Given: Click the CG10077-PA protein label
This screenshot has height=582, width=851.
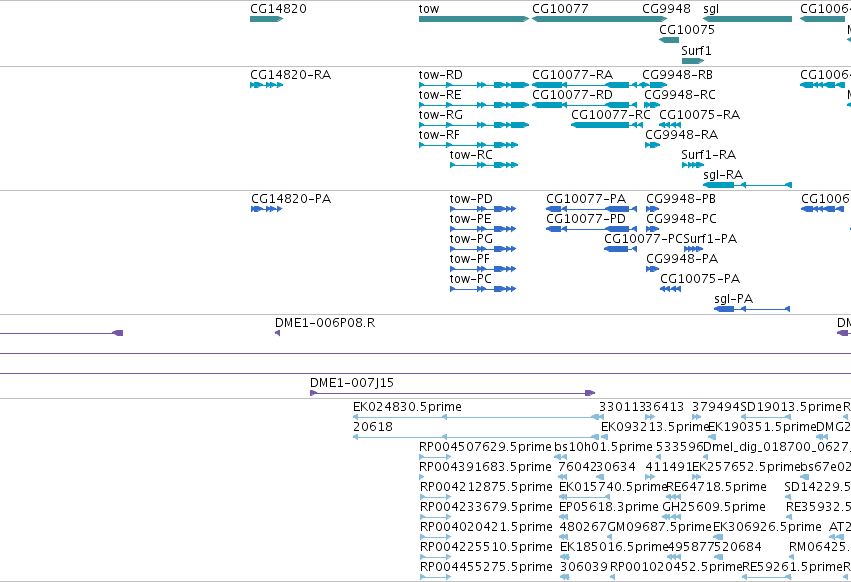Looking at the screenshot, I should click(x=586, y=199).
